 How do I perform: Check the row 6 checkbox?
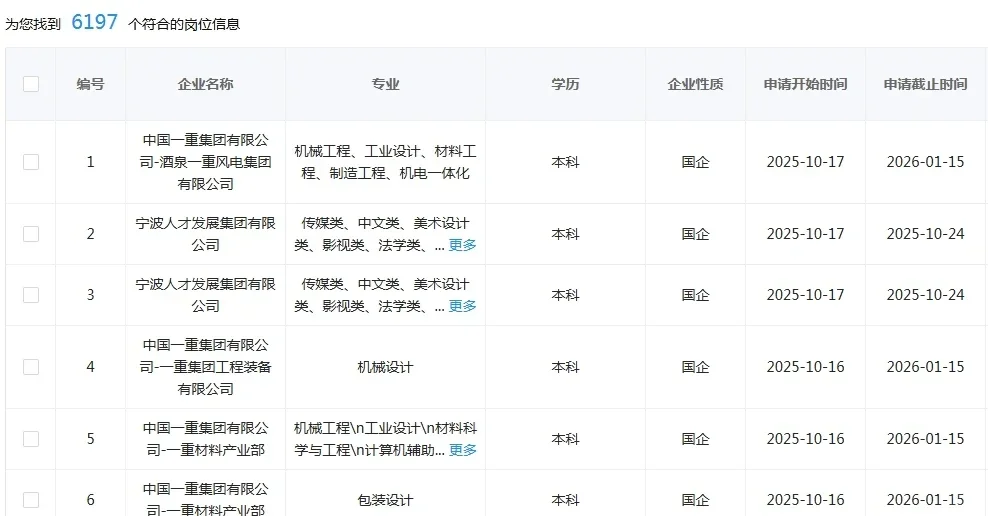(31, 500)
